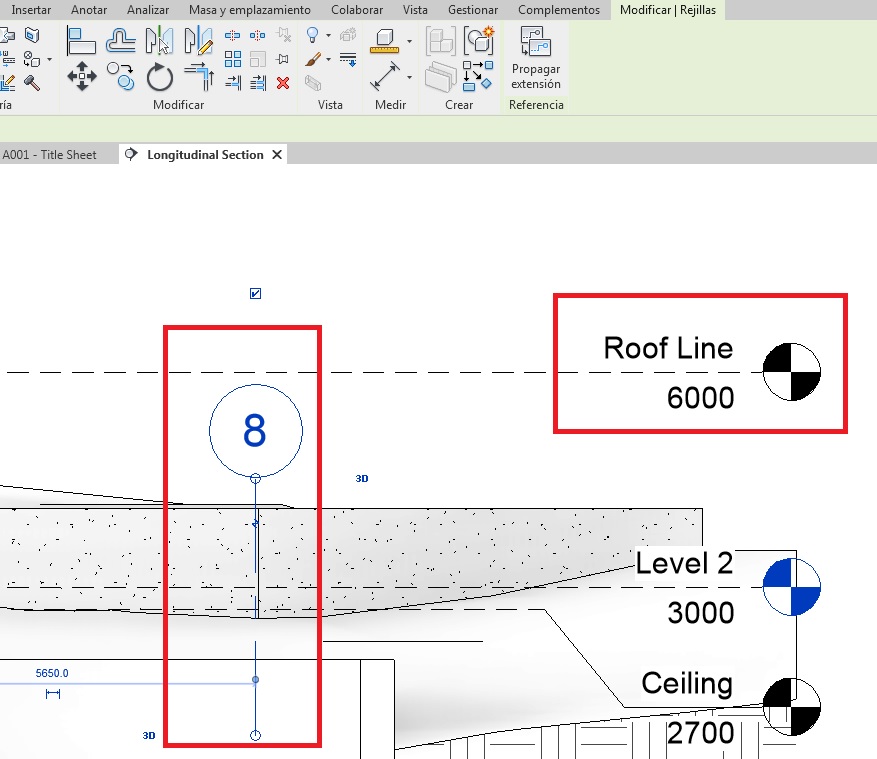The width and height of the screenshot is (877, 759).
Task: Click the 5650.0 temporary dimension value
Action: (52, 673)
